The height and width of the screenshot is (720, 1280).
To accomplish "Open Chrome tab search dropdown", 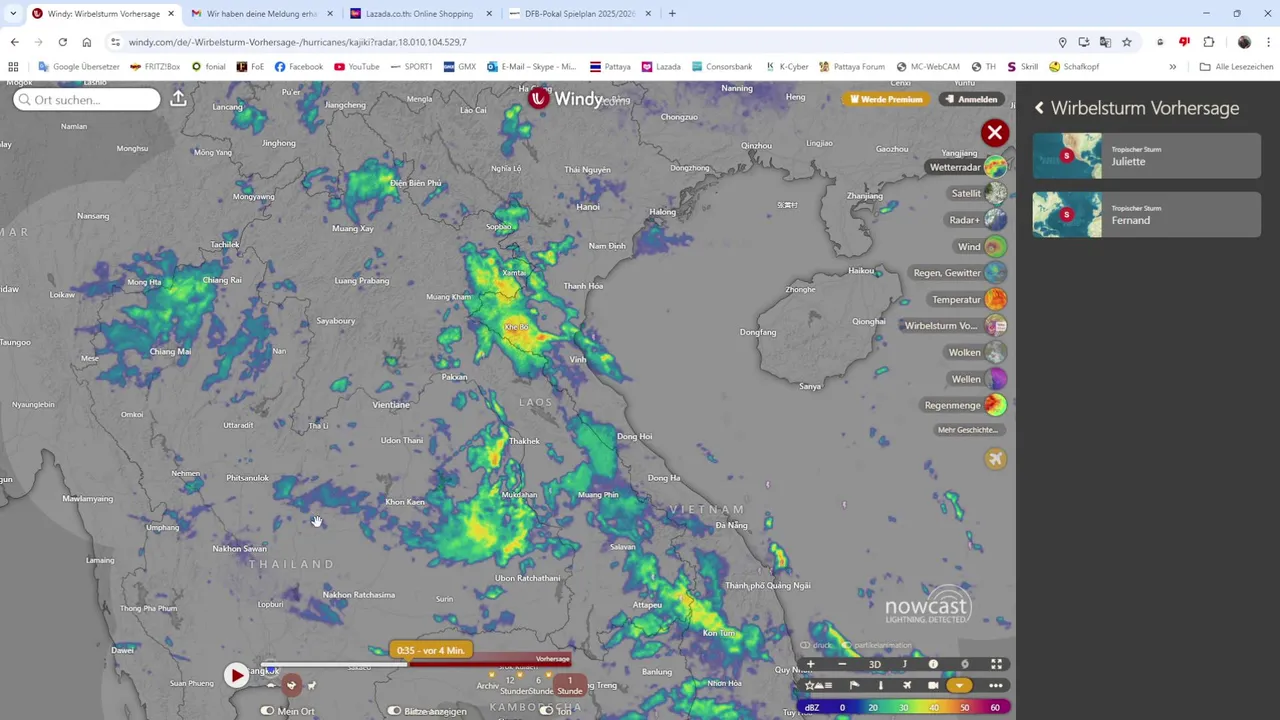I will [x=13, y=14].
